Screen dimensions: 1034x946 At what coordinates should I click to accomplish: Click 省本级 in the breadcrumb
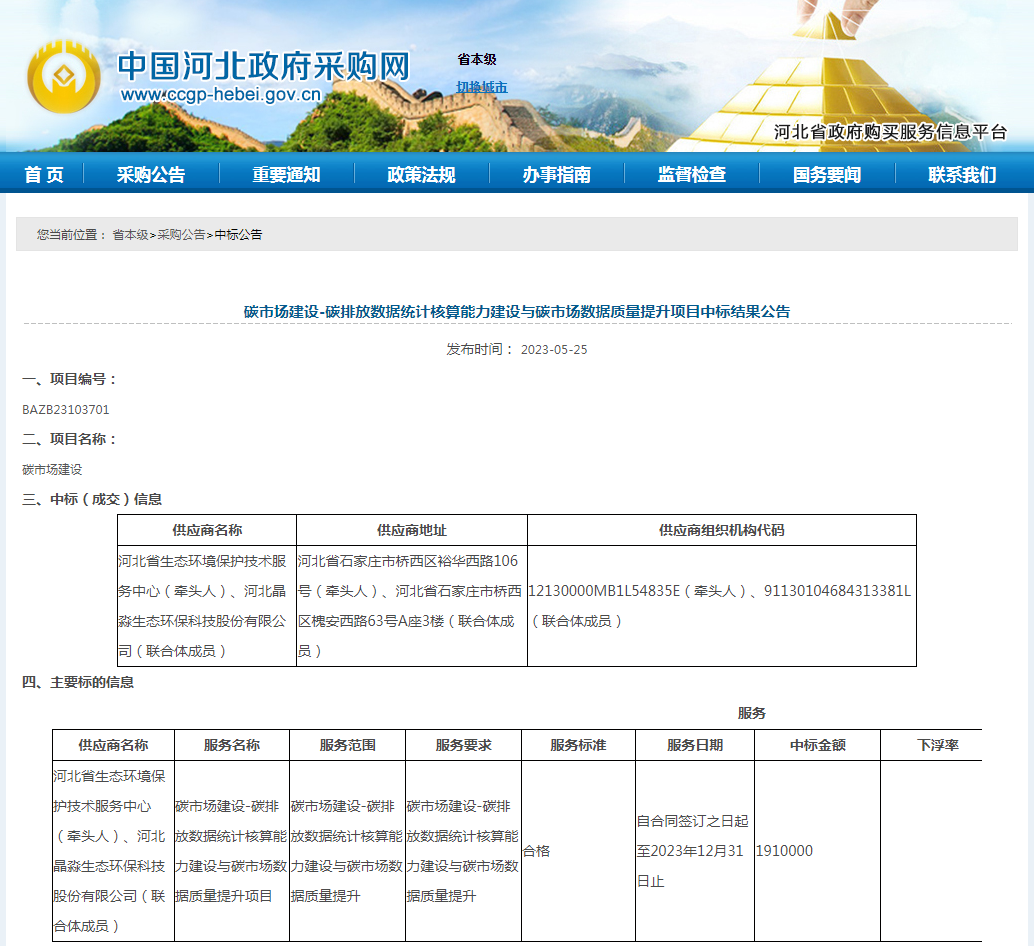point(131,235)
